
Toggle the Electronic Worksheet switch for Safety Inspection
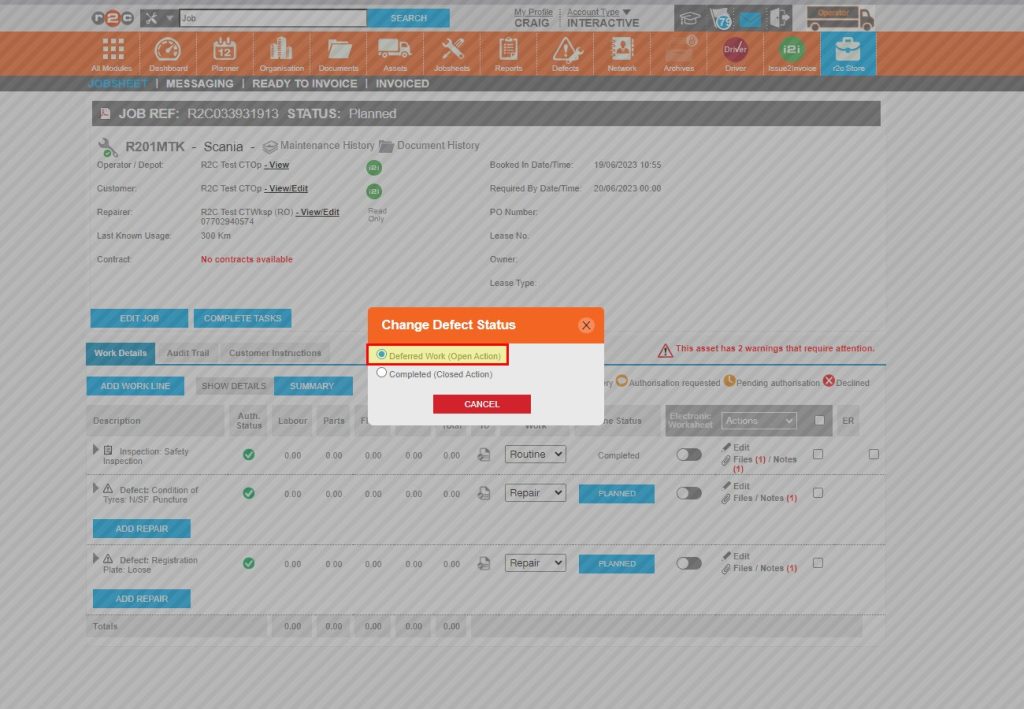click(687, 454)
